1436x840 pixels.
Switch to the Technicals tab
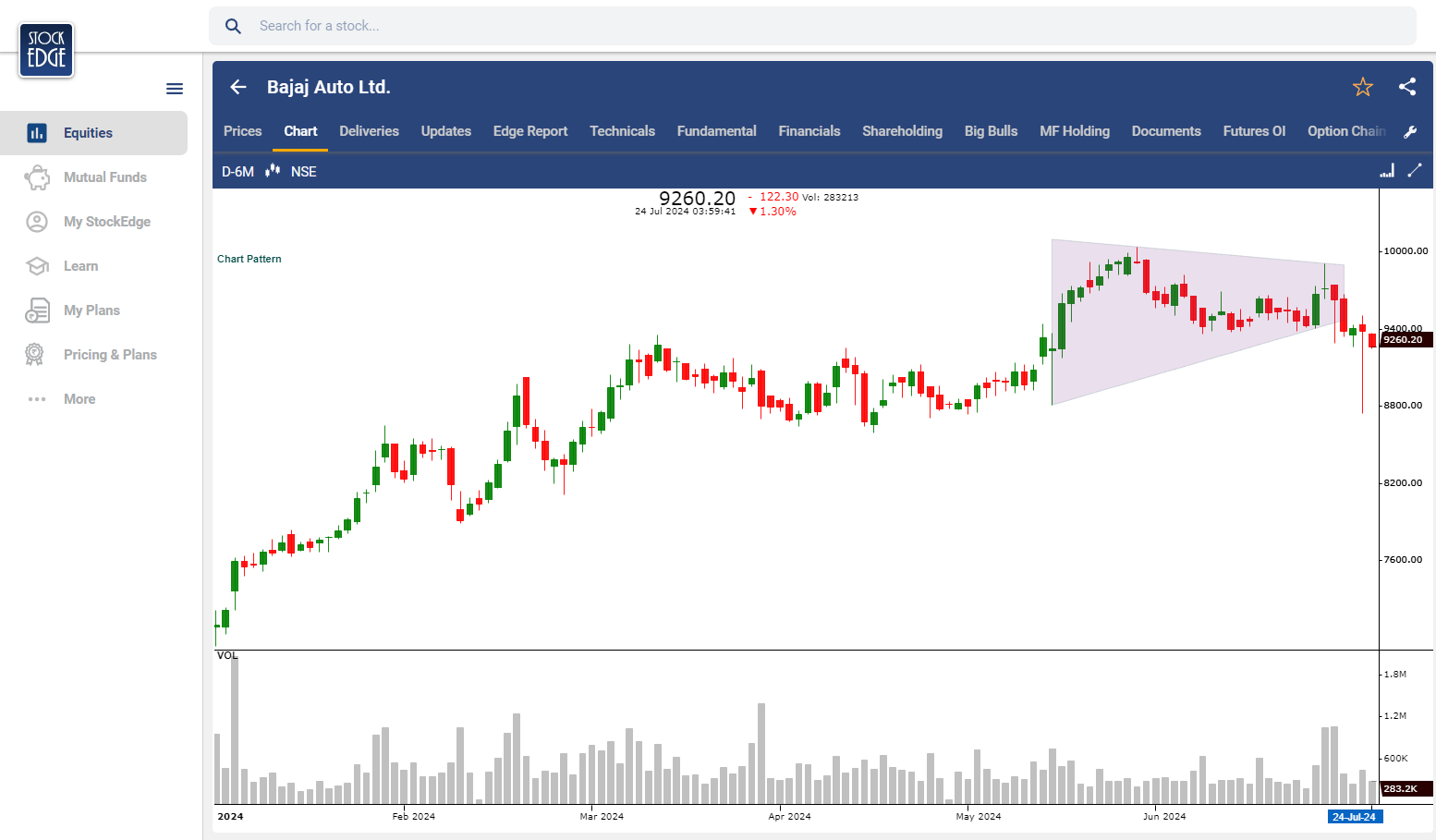click(622, 131)
